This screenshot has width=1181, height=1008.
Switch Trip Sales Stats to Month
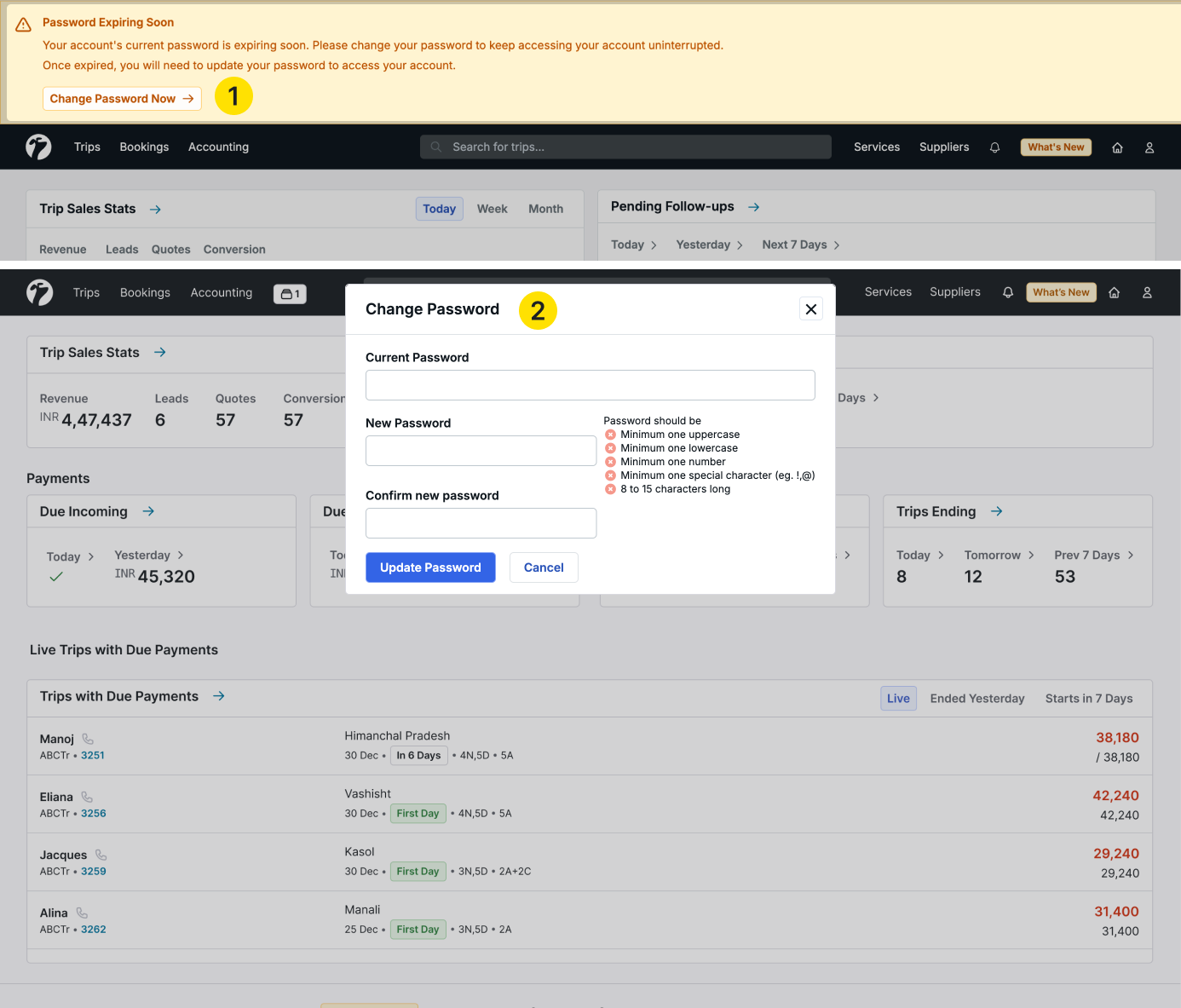[x=545, y=209]
